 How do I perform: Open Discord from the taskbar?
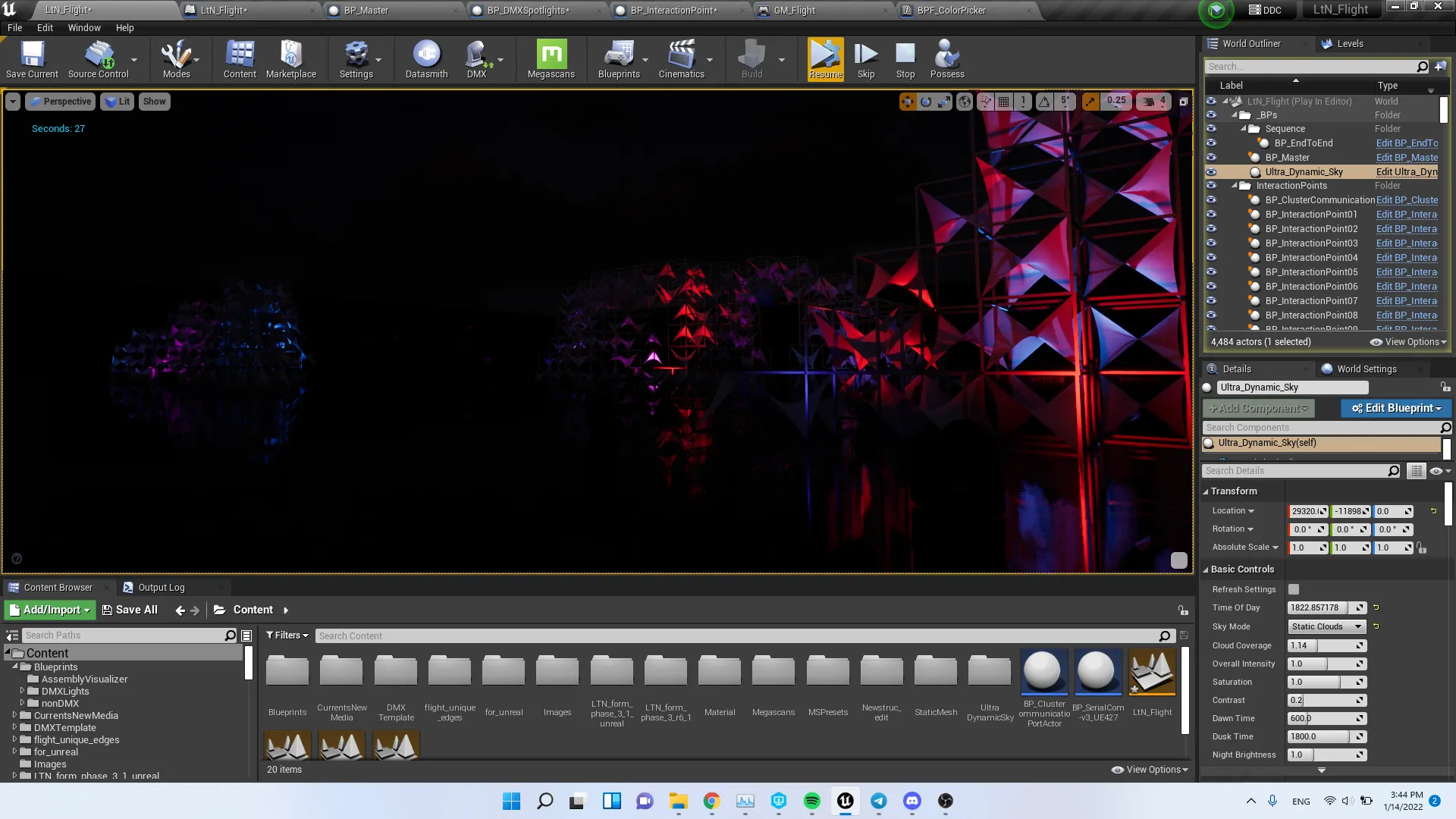point(912,801)
